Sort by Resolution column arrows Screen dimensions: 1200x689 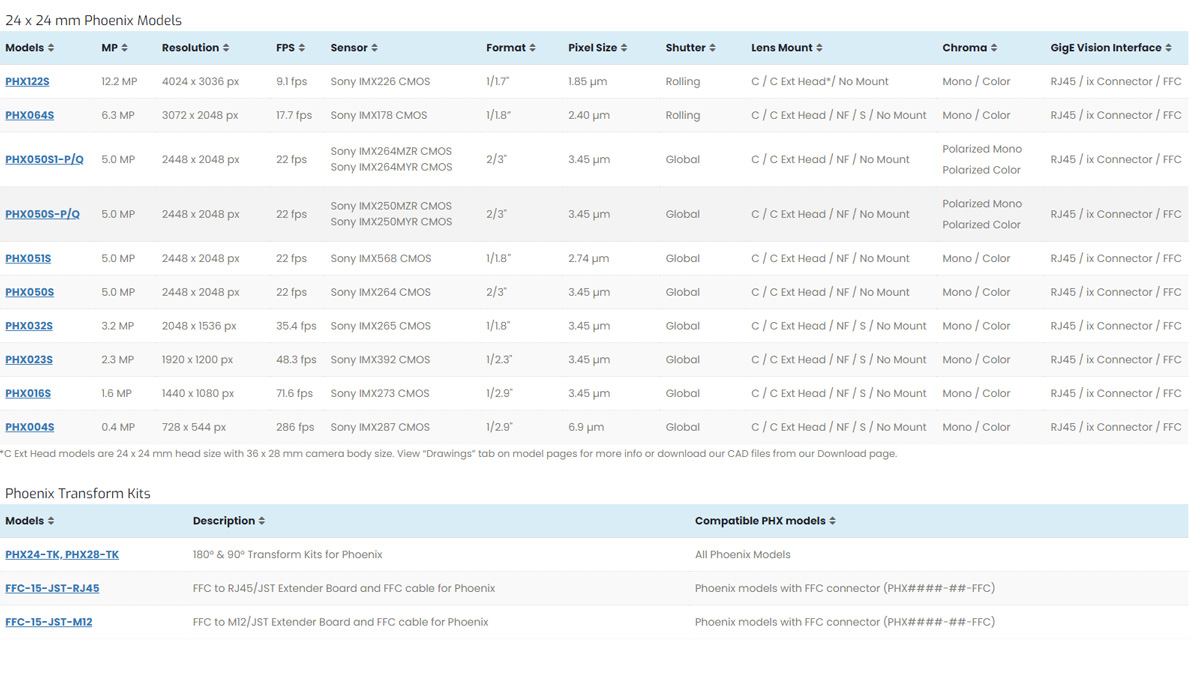[x=226, y=48]
